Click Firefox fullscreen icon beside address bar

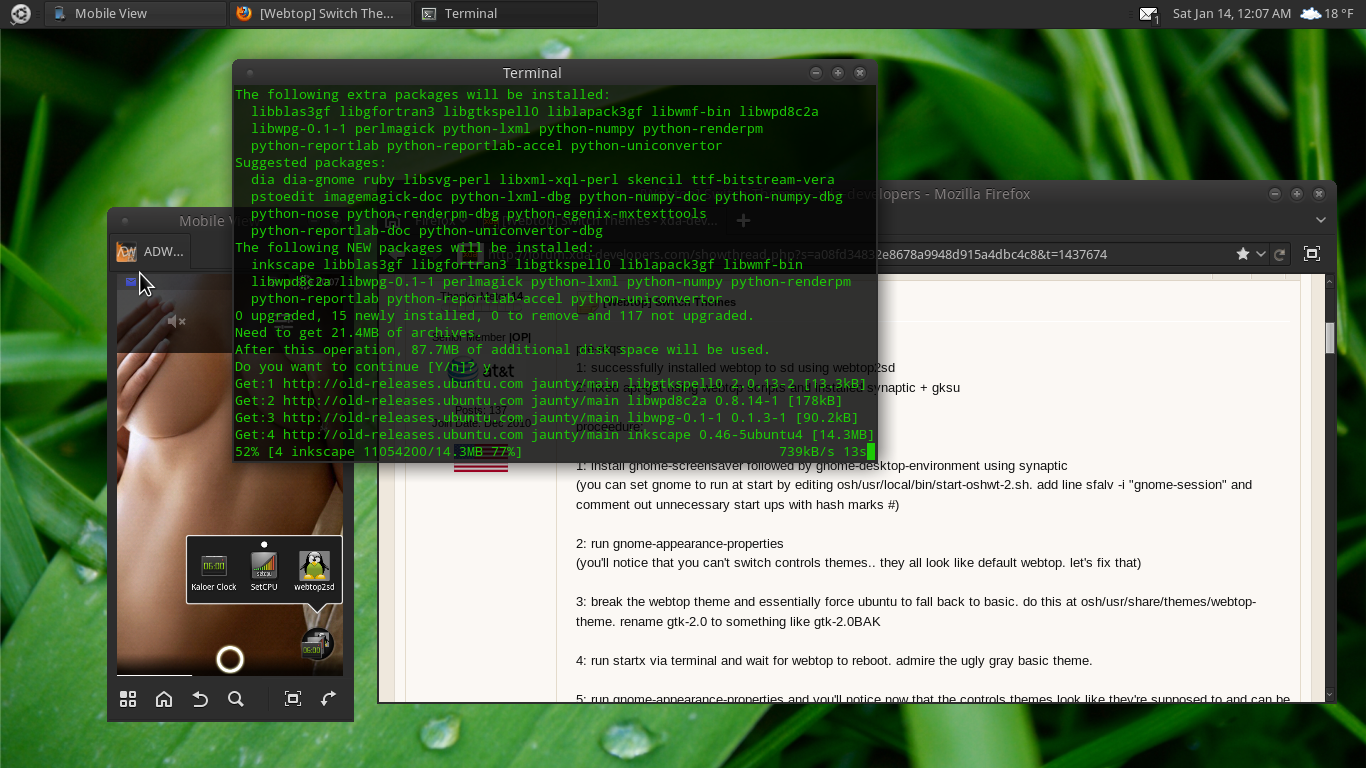pyautogui.click(x=1312, y=254)
